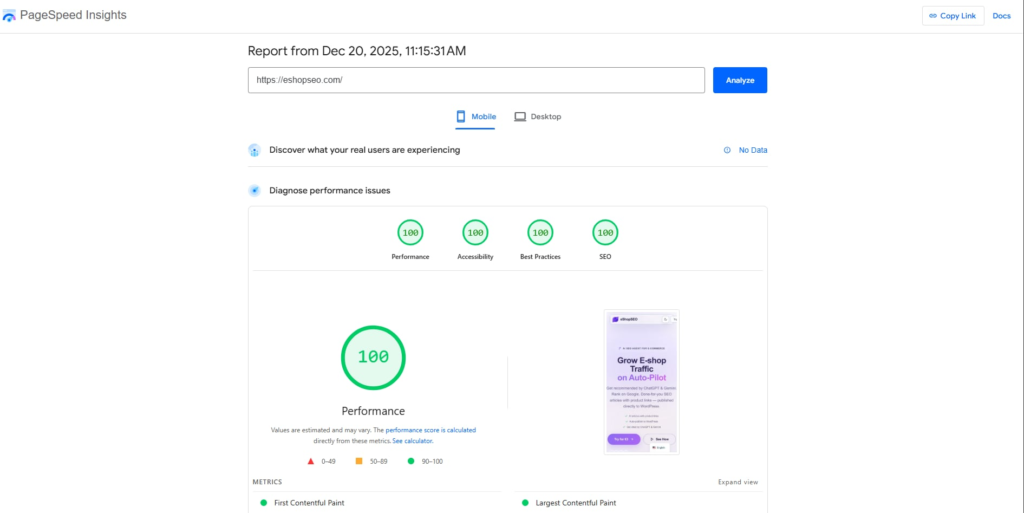Select the SEO score gauge
1024x513 pixels.
pos(604,233)
